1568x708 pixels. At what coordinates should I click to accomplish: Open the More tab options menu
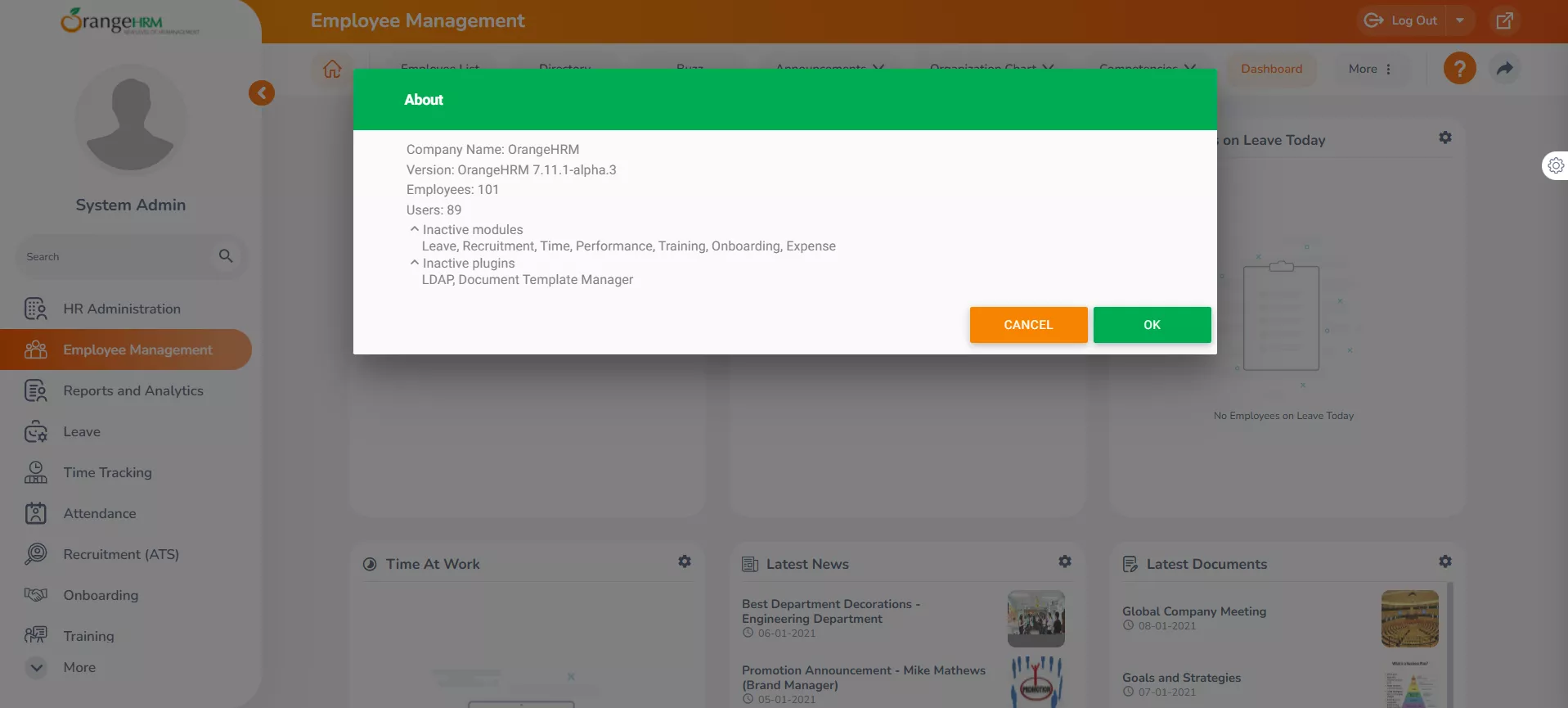coord(1369,69)
